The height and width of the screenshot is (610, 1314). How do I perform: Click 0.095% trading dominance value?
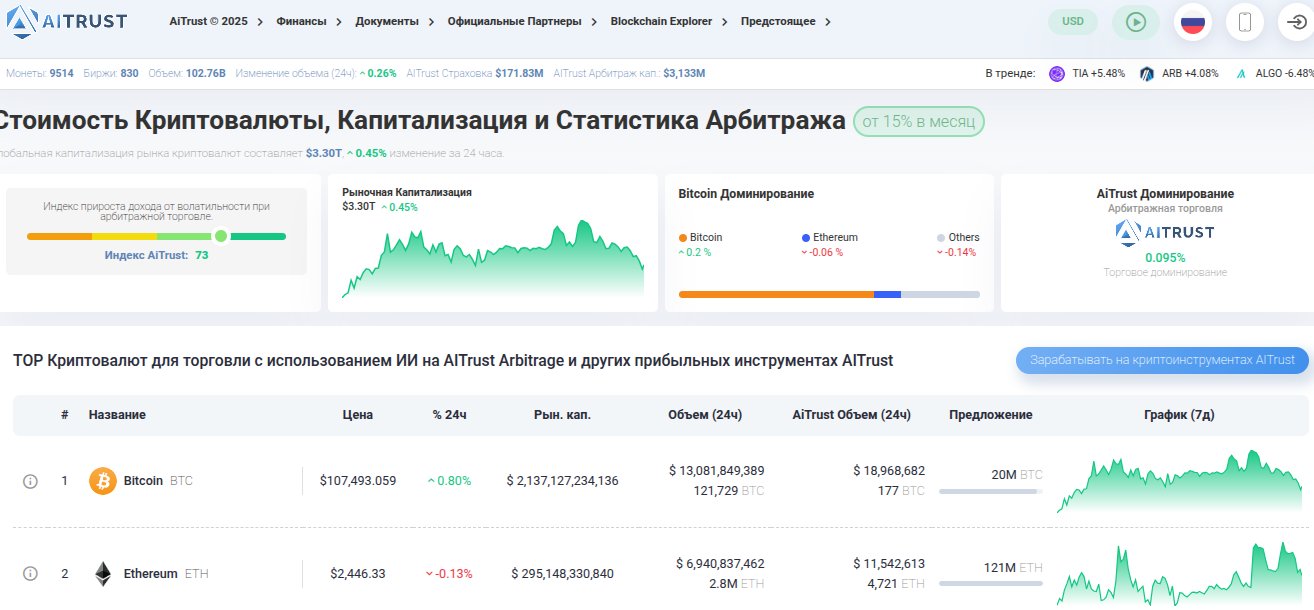tap(1165, 258)
